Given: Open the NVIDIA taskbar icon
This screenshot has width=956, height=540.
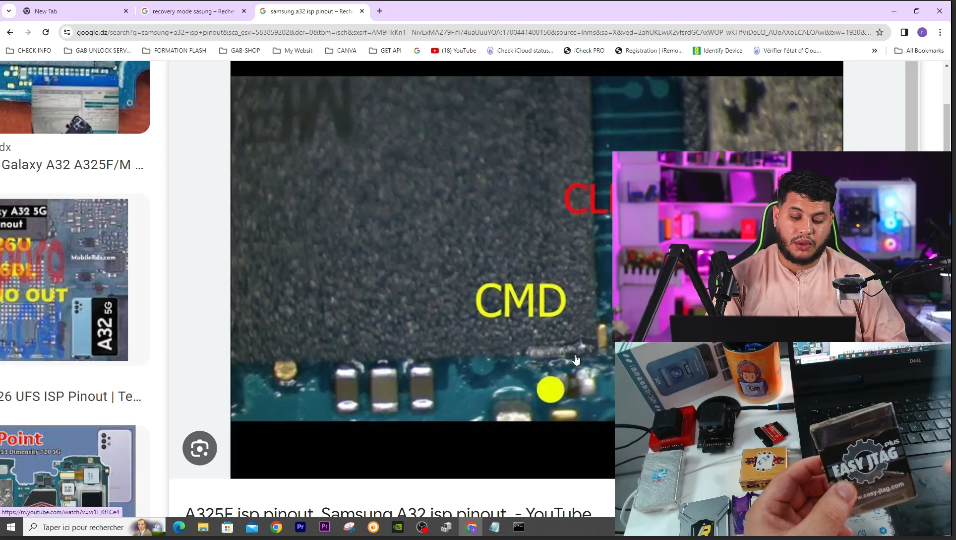Looking at the screenshot, I should coord(398,527).
